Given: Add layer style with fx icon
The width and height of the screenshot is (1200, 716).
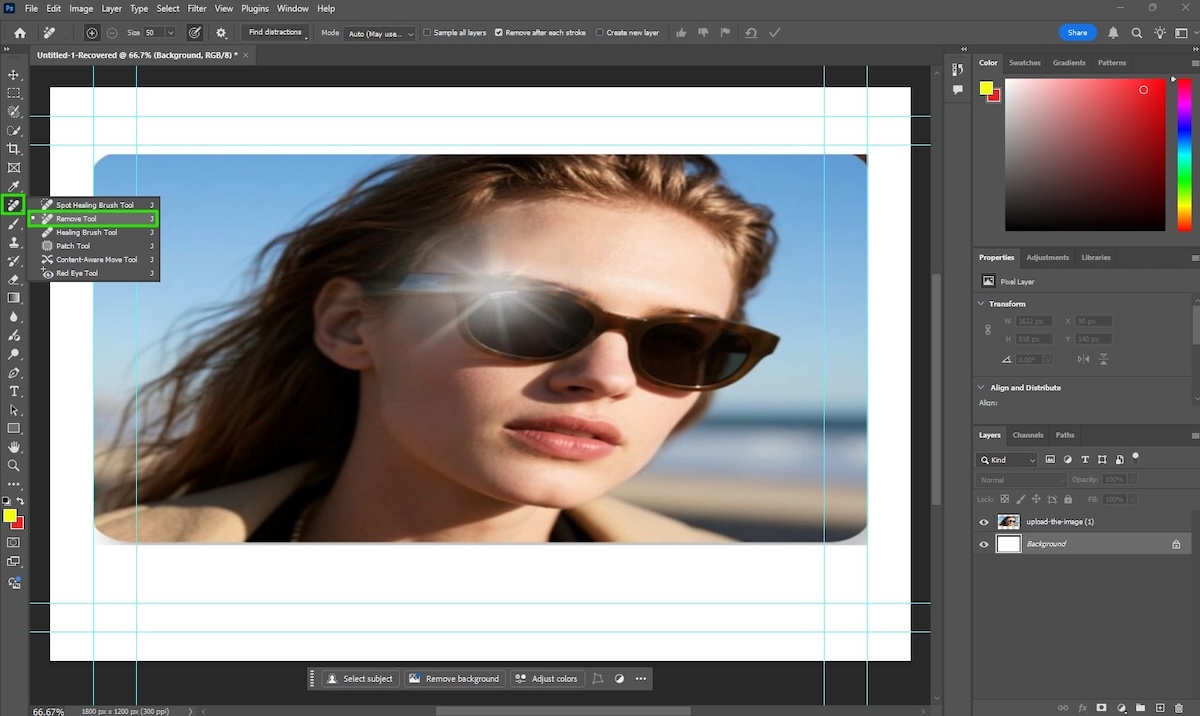Looking at the screenshot, I should coord(1082,708).
